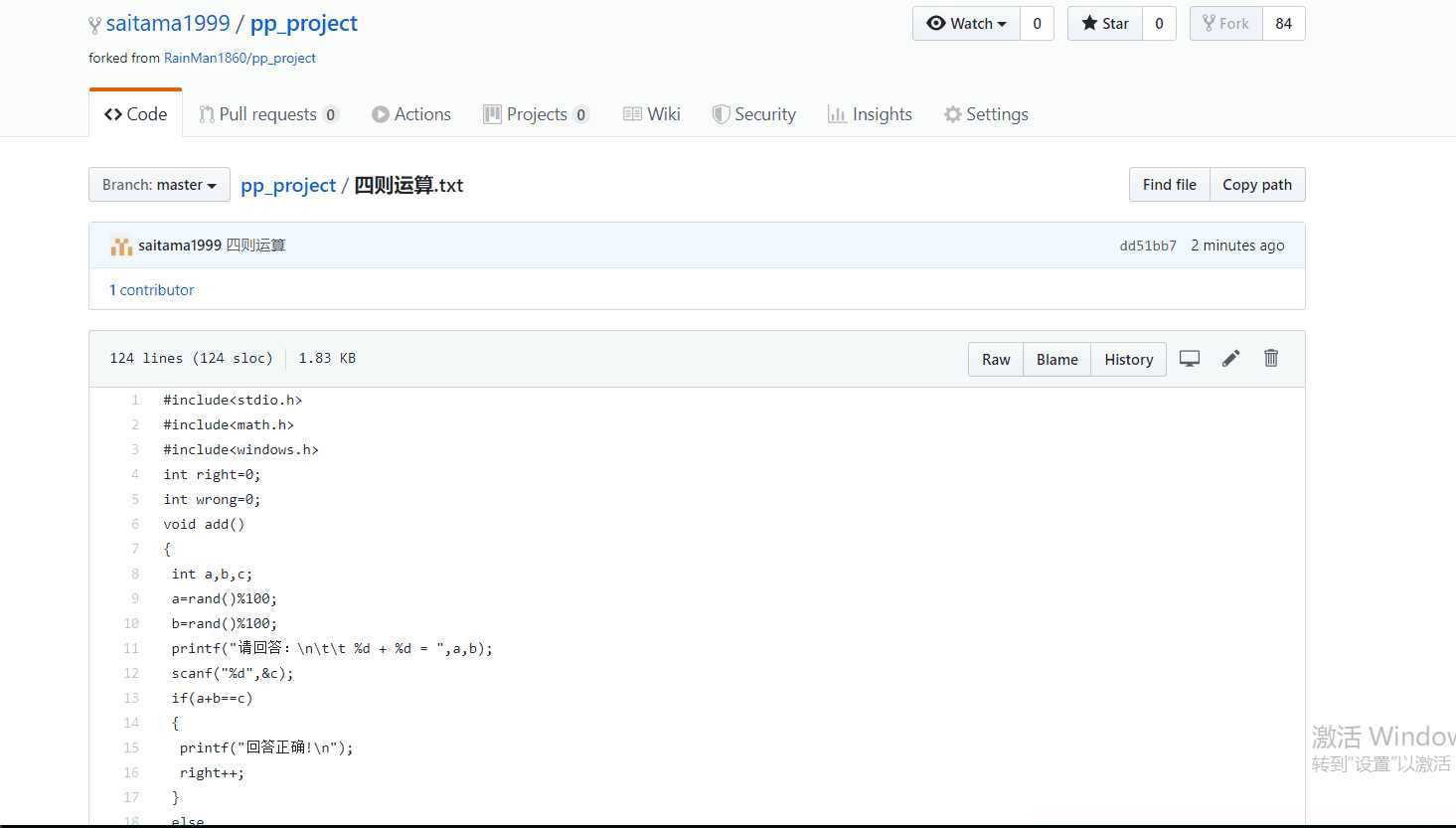Open commit message 四则运算
The image size is (1456, 828).
point(255,246)
